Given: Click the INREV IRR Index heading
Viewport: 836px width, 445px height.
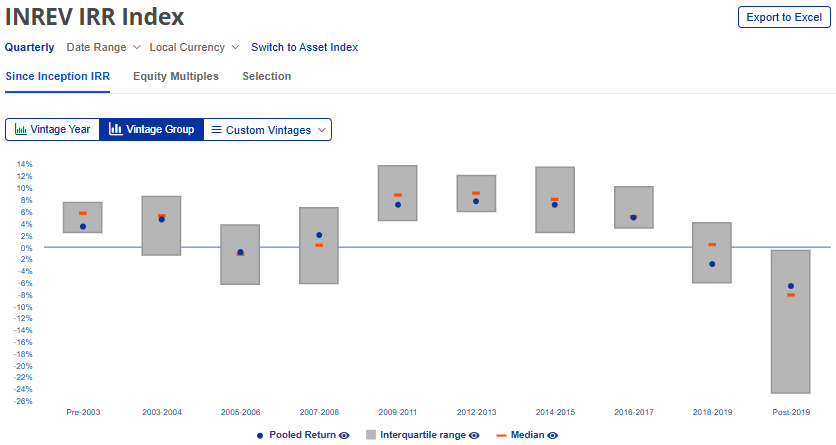Looking at the screenshot, I should click(94, 17).
